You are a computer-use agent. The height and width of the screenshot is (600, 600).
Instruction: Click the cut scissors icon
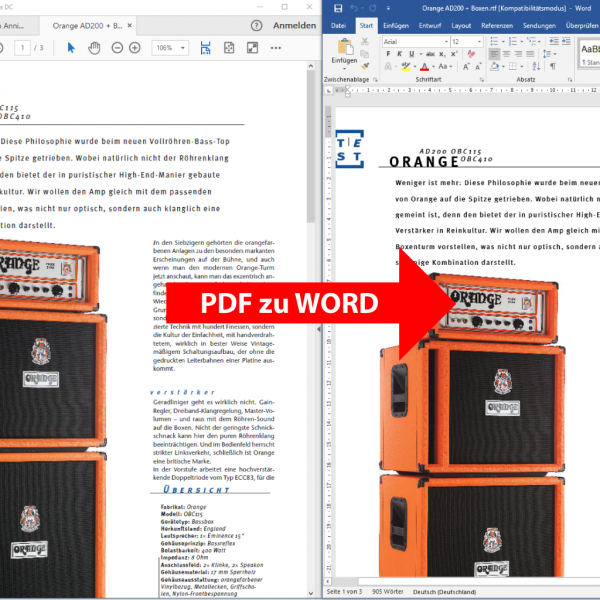click(x=365, y=41)
